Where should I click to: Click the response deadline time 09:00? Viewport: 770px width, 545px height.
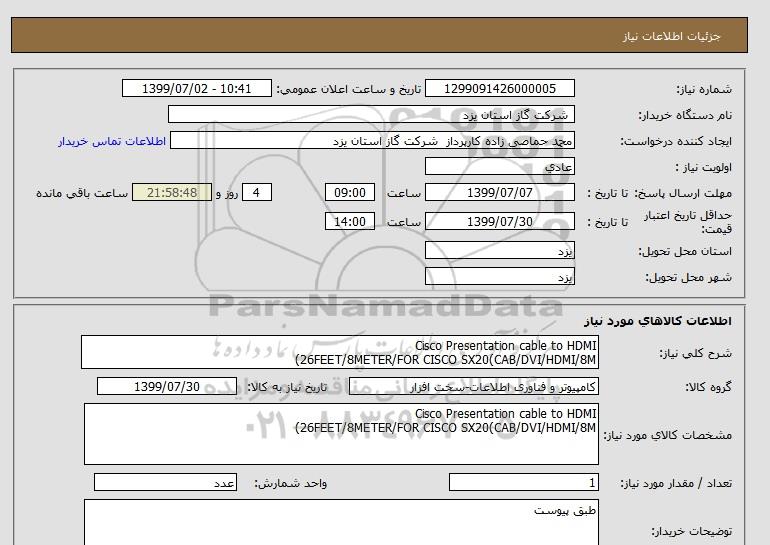[x=350, y=192]
